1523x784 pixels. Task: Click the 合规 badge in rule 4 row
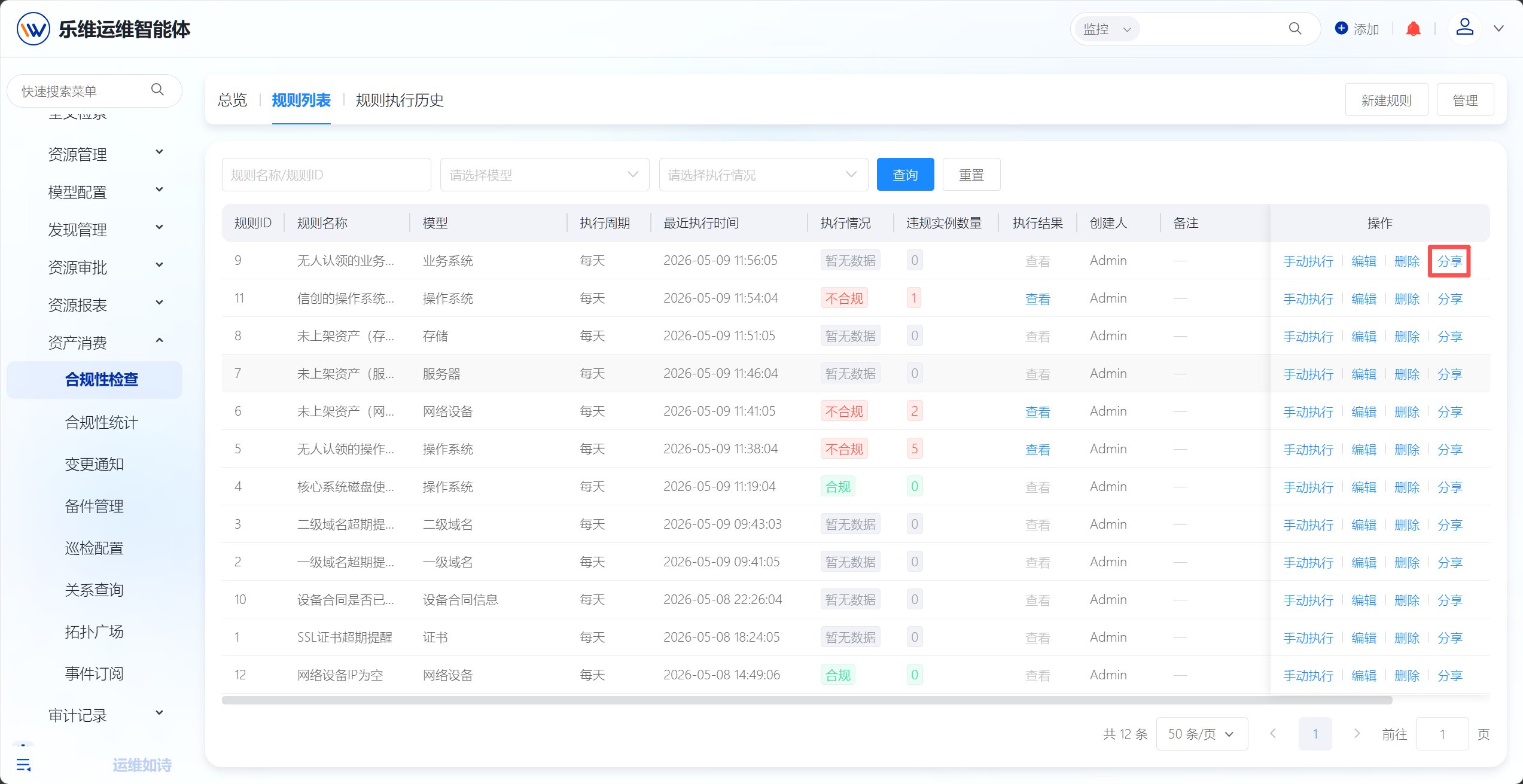[837, 487]
